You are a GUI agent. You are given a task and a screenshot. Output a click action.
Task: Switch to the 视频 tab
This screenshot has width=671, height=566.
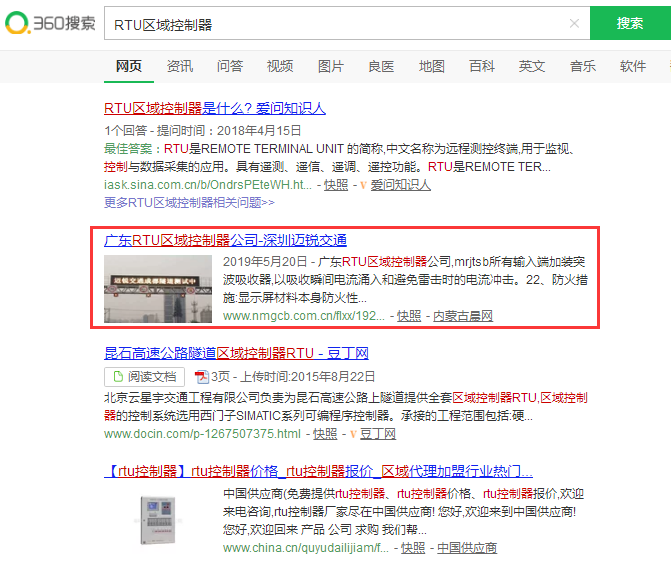280,66
